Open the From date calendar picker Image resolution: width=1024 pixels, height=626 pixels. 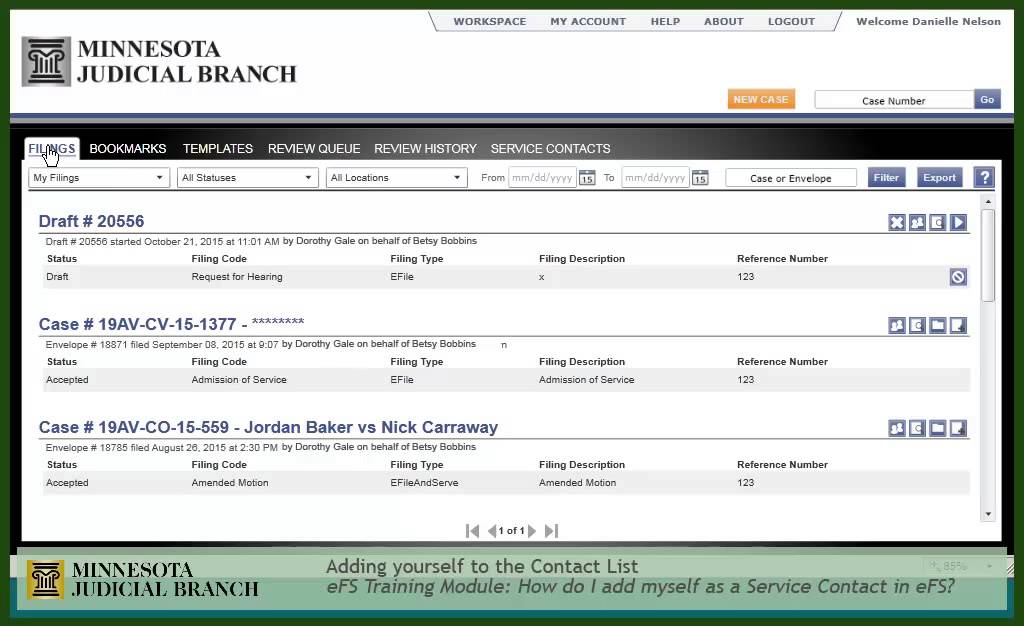pos(587,178)
